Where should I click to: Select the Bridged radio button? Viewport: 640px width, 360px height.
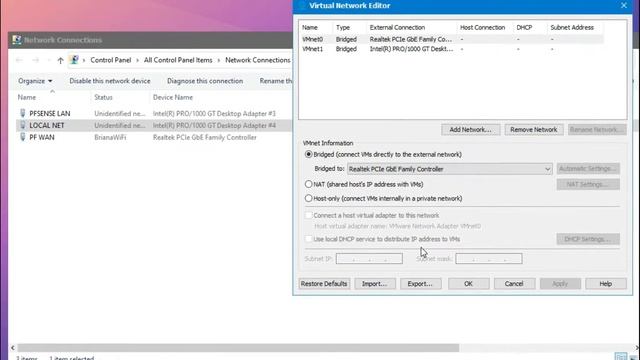coord(309,154)
